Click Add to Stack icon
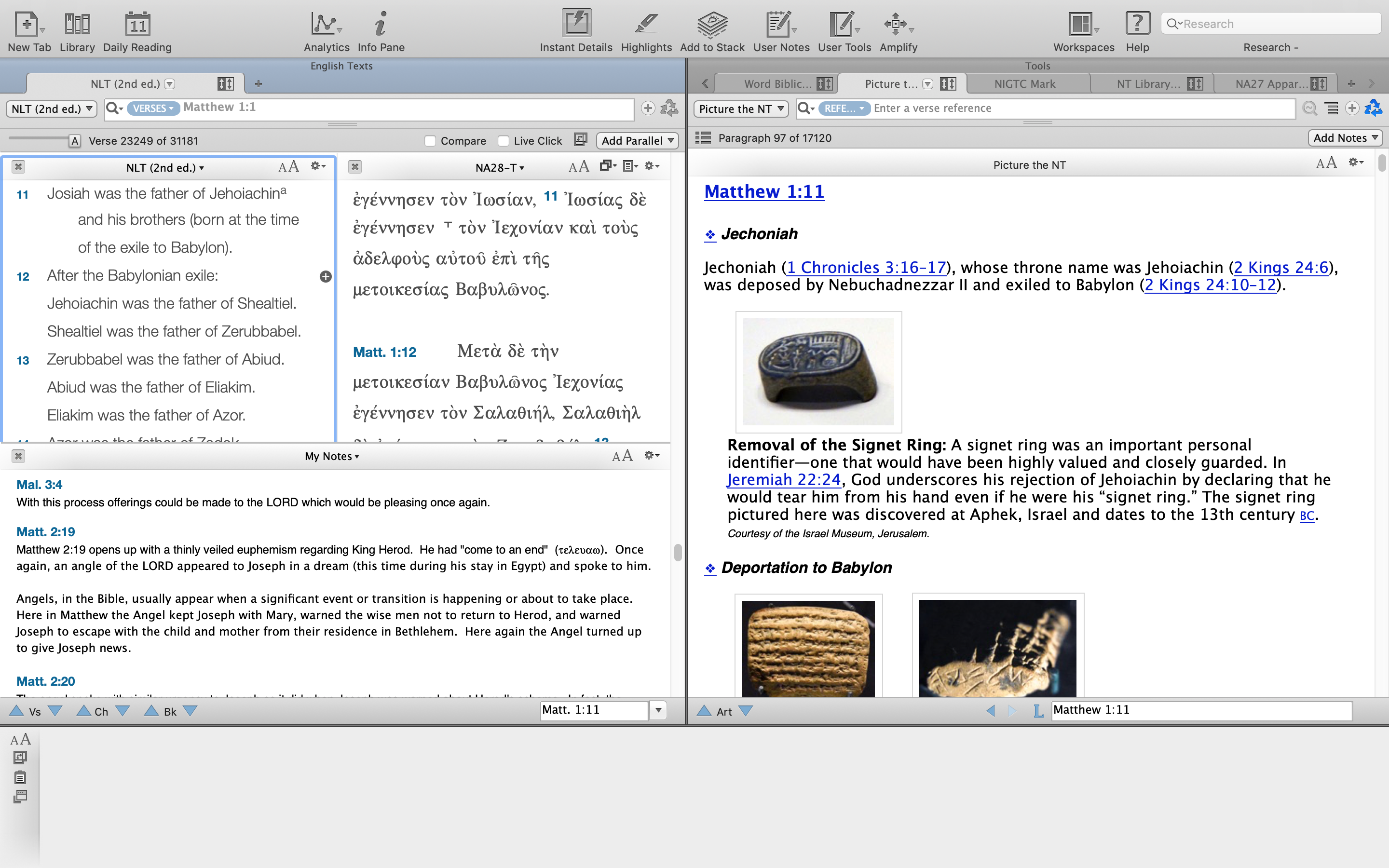1389x868 pixels. click(712, 24)
